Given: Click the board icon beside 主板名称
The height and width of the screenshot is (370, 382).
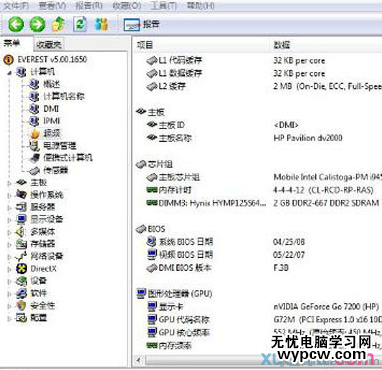Looking at the screenshot, I should (152, 137).
